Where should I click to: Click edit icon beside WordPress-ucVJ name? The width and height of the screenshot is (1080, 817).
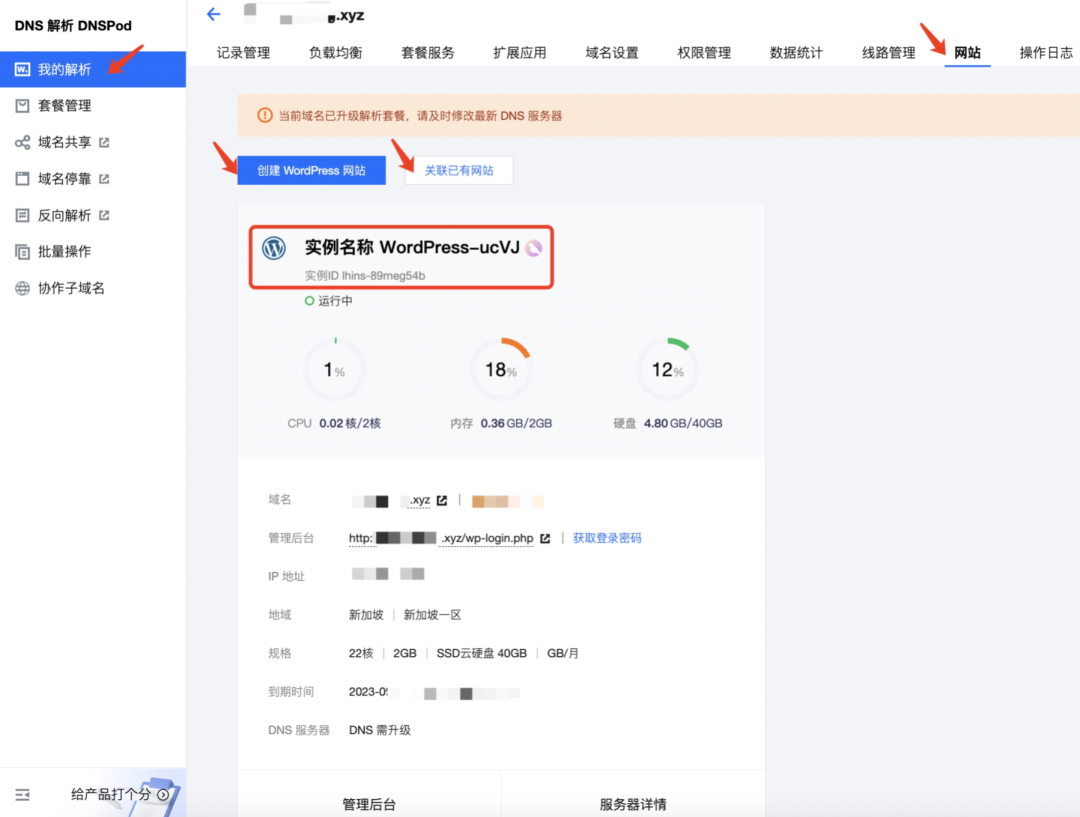534,248
